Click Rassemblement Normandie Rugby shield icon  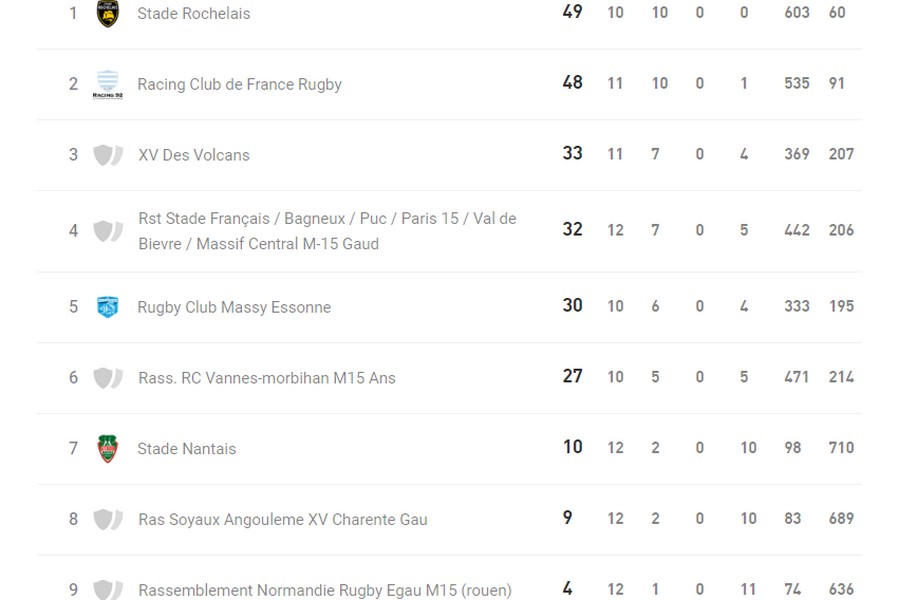click(107, 590)
